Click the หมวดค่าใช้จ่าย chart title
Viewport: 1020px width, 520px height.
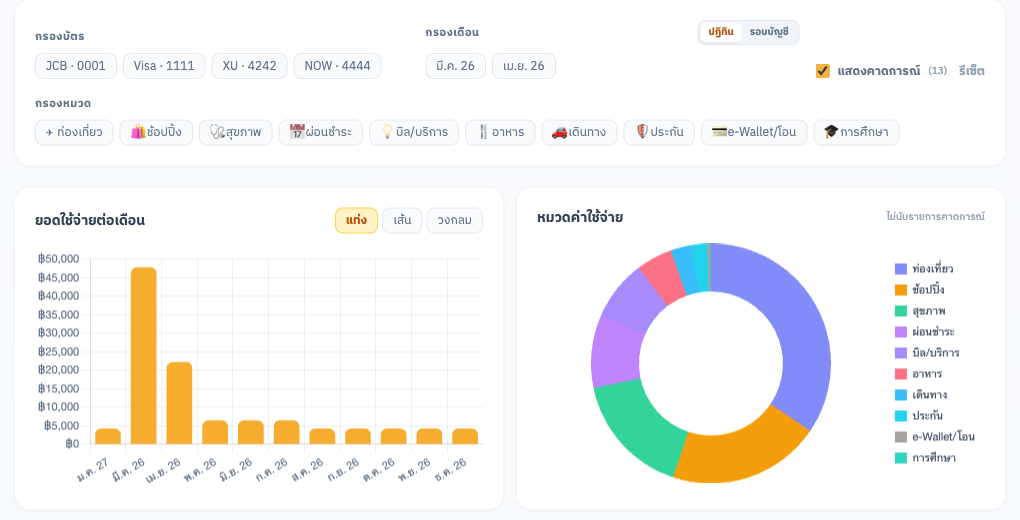tap(580, 217)
